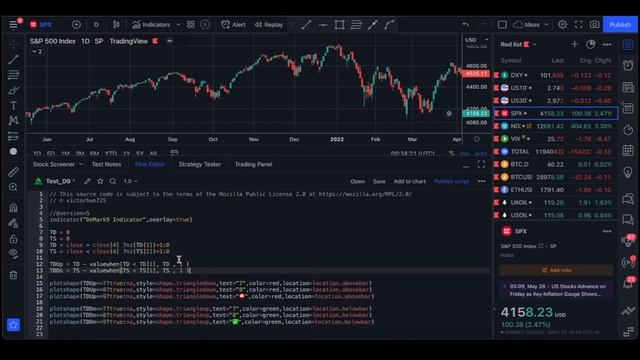The width and height of the screenshot is (640, 360).
Task: Click the Publish button
Action: [620, 24]
